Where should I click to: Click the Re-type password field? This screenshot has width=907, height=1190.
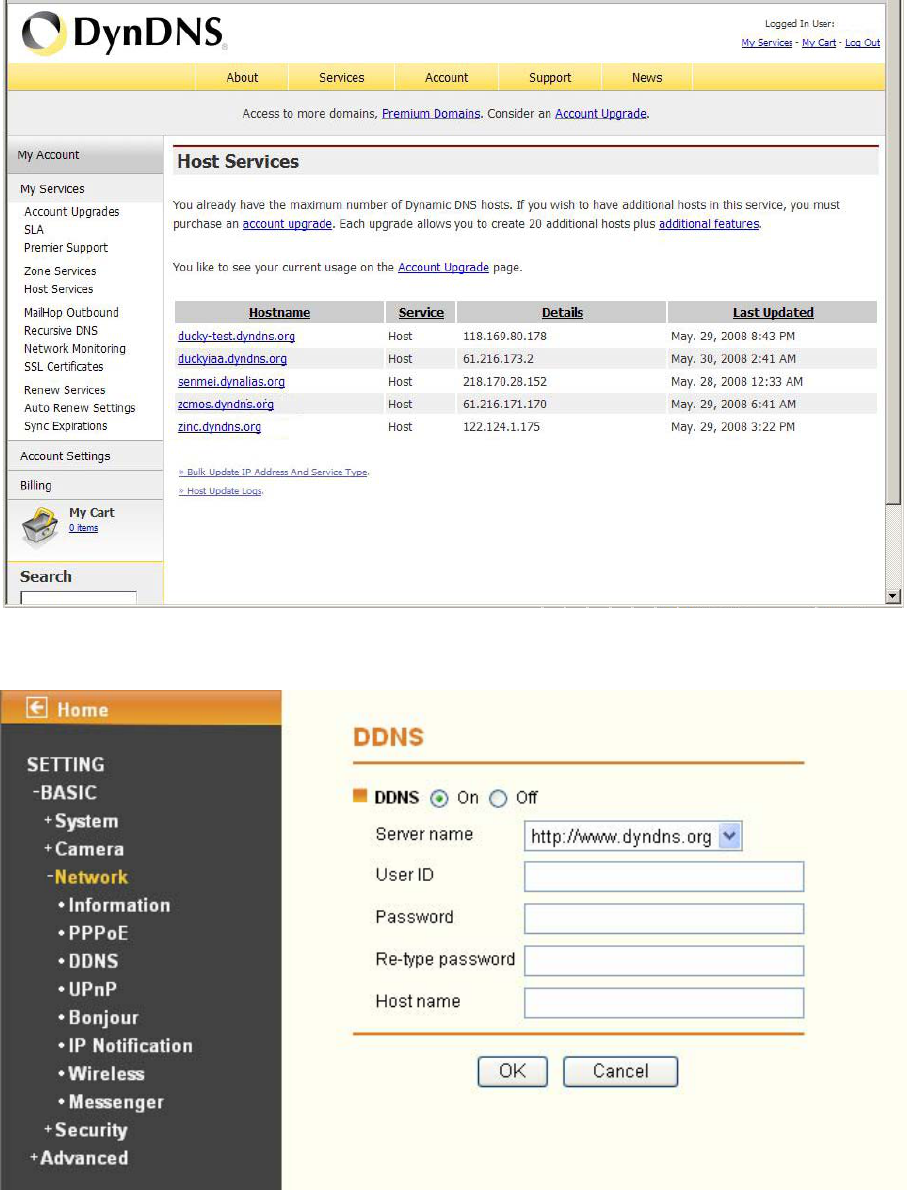[x=663, y=961]
